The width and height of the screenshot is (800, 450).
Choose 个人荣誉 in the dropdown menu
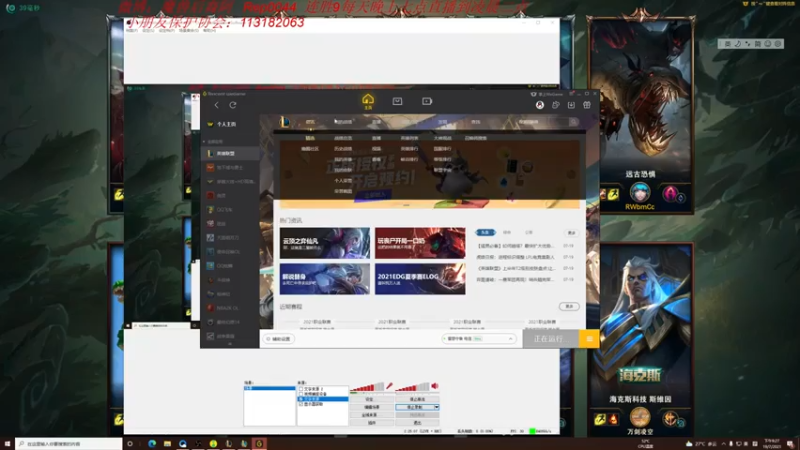343,181
